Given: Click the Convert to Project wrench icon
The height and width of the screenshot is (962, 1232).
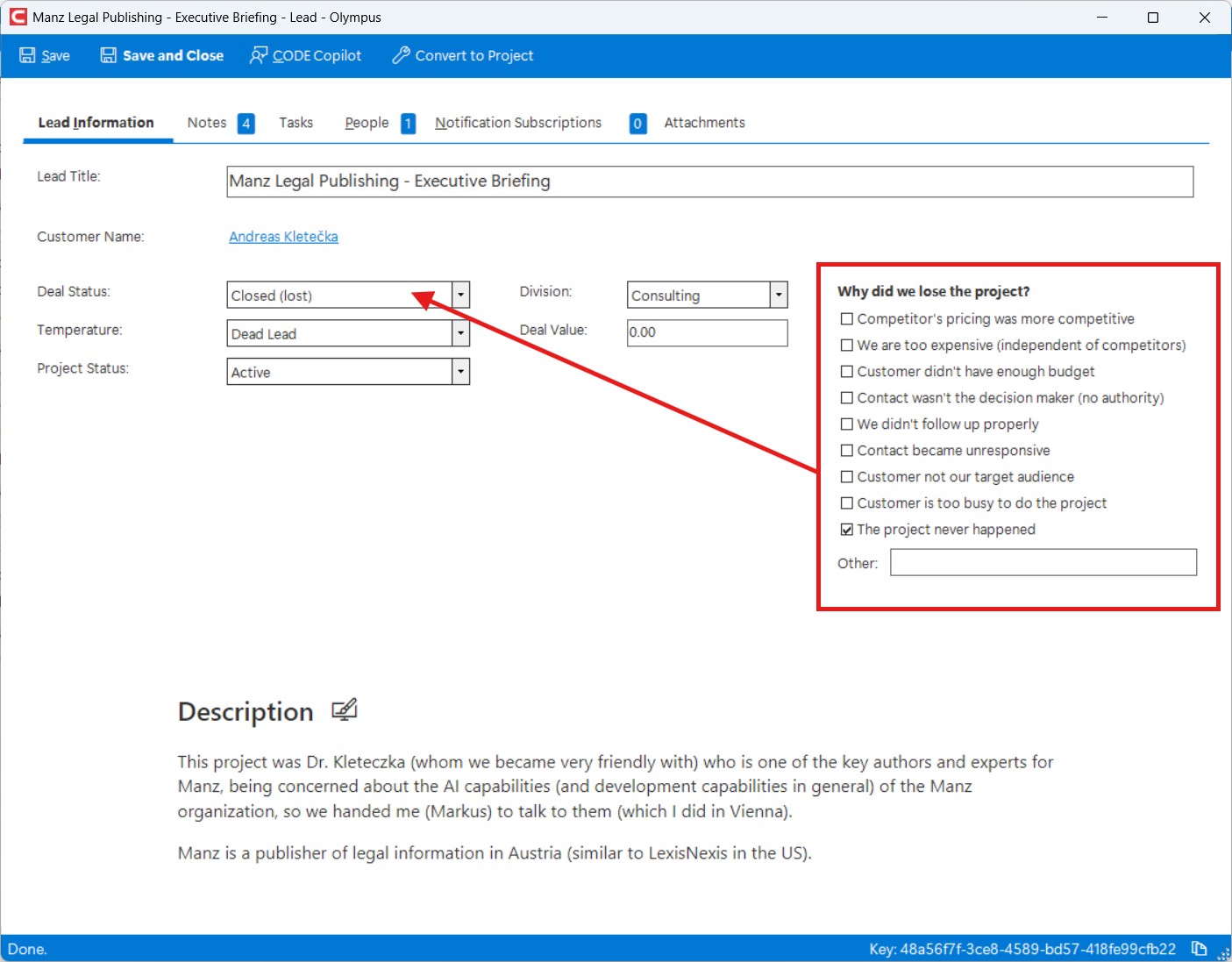Looking at the screenshot, I should (x=401, y=55).
